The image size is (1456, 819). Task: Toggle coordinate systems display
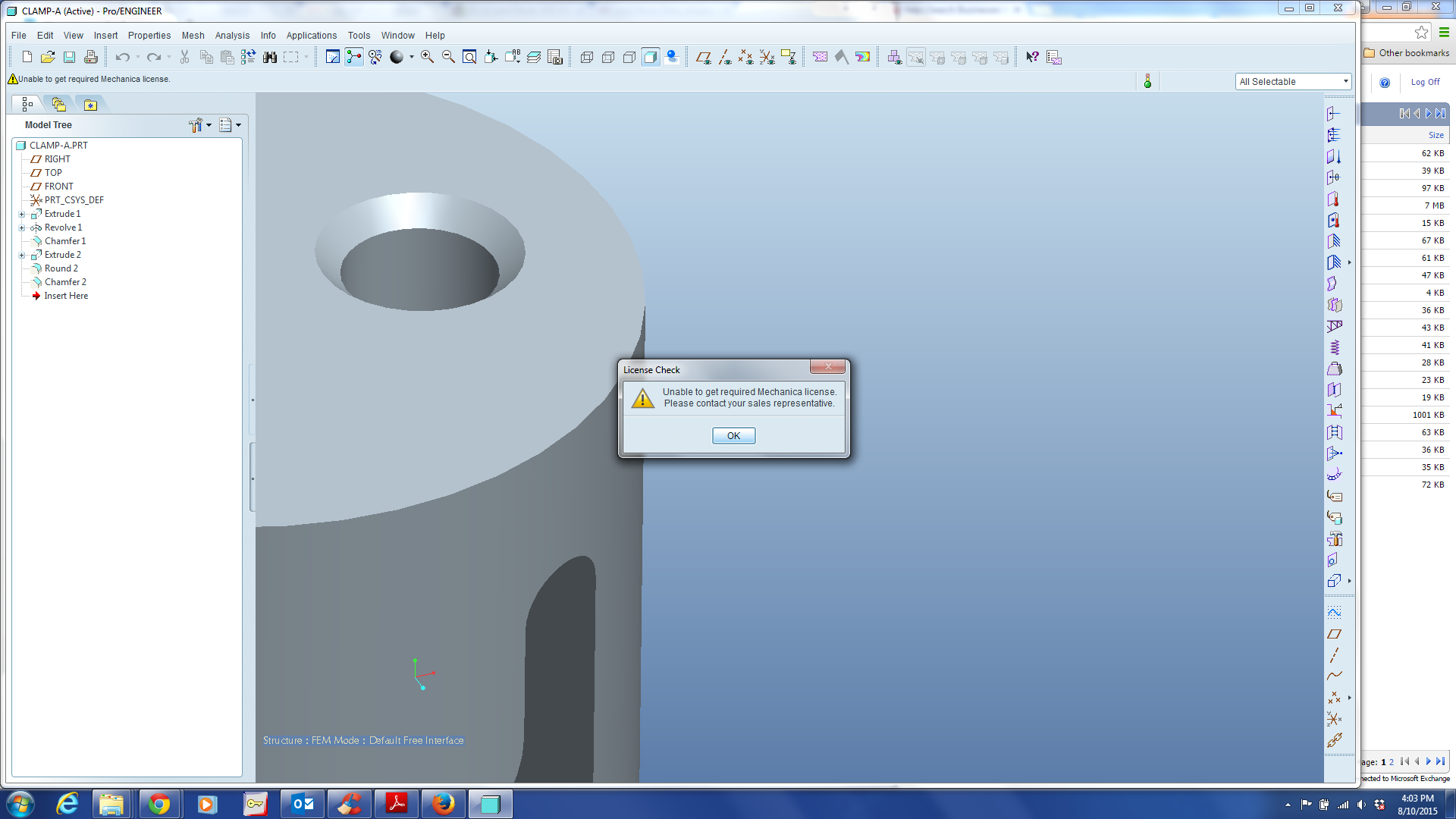[x=767, y=57]
